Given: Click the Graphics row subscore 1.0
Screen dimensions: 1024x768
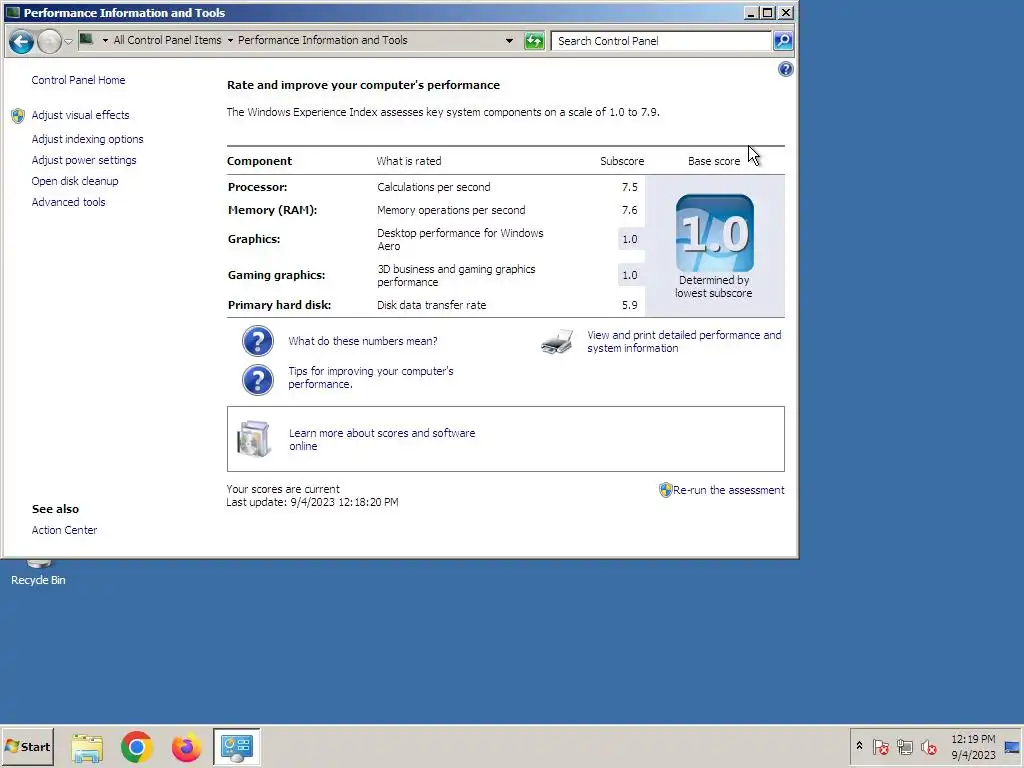Looking at the screenshot, I should pos(630,240).
